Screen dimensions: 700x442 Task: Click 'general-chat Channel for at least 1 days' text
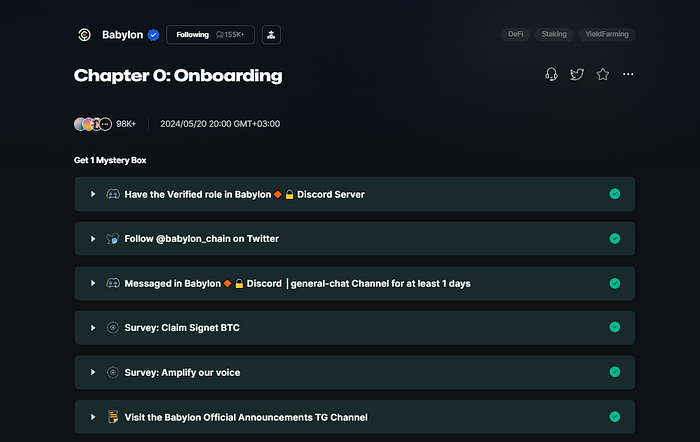[380, 284]
